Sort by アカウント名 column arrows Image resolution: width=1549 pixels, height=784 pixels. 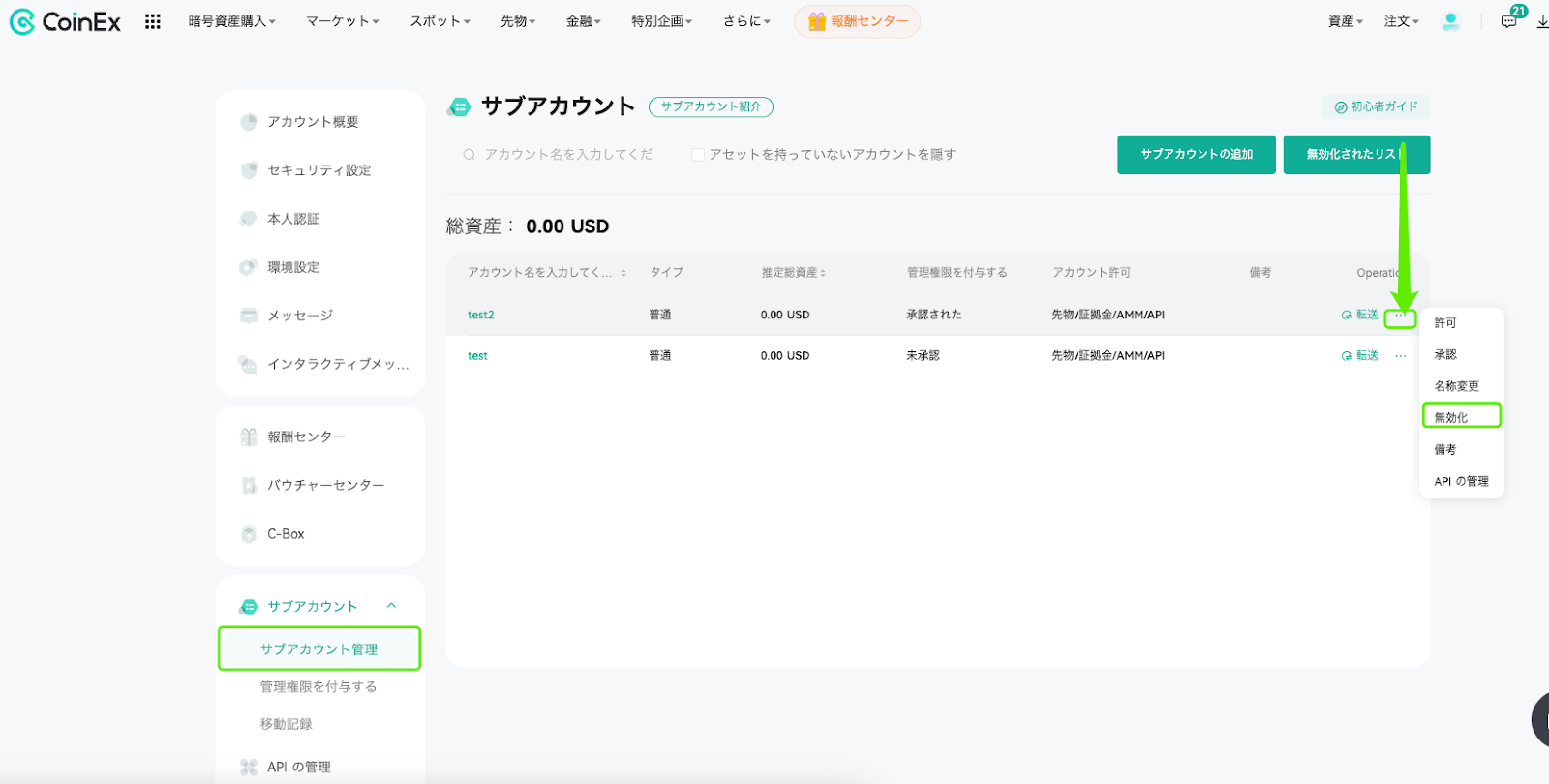pos(623,273)
